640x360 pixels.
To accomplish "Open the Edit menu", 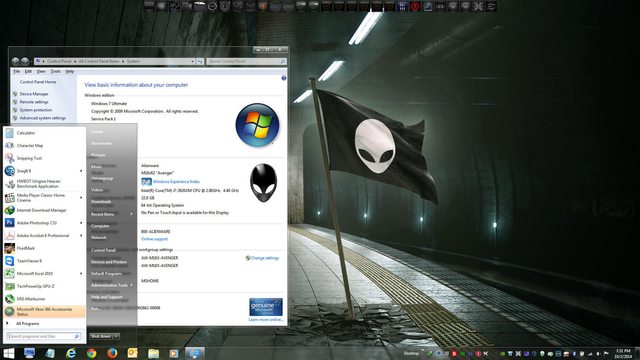I will click(x=28, y=71).
